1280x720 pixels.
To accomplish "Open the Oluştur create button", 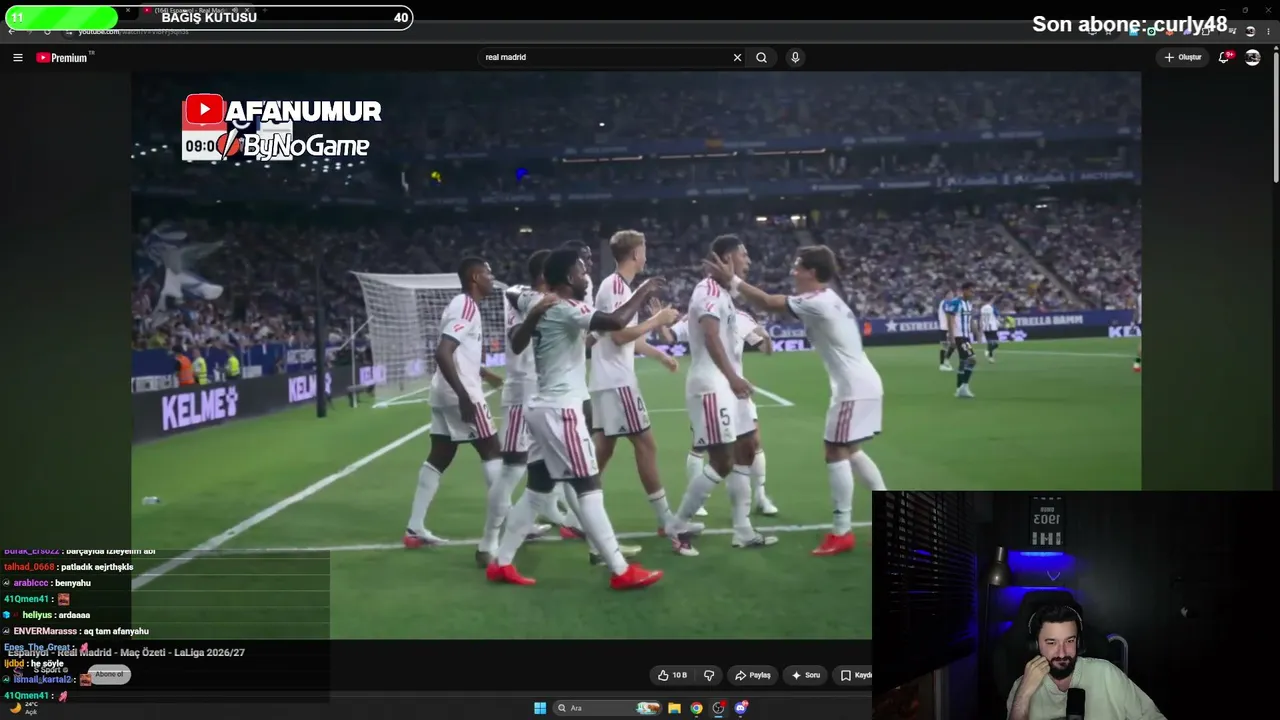I will [x=1182, y=58].
